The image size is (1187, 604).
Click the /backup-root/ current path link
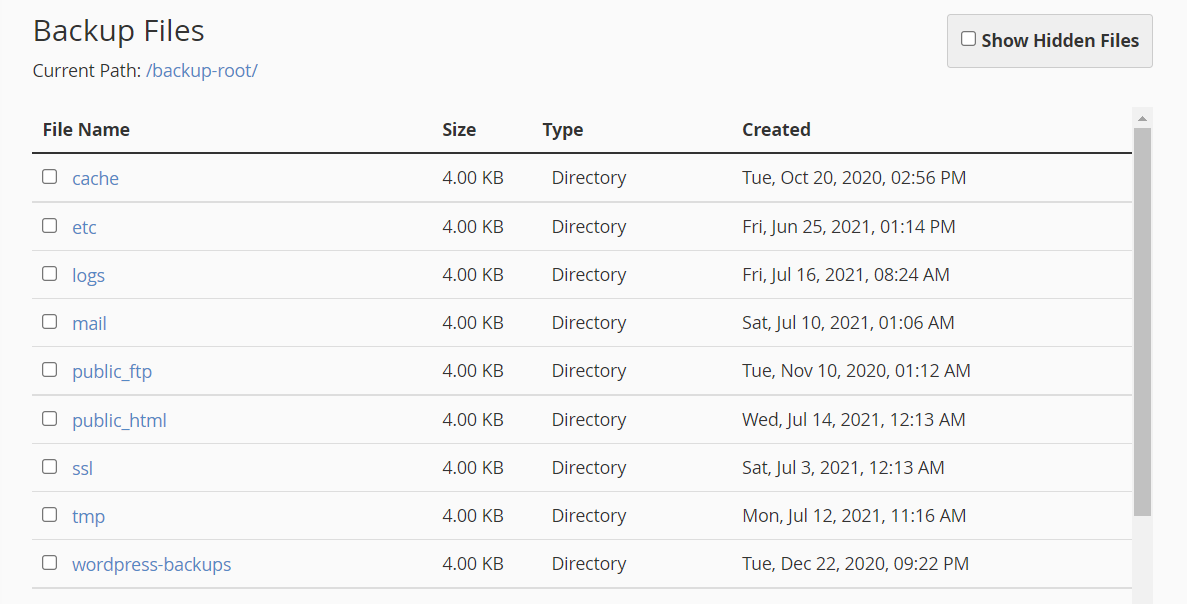click(x=202, y=70)
